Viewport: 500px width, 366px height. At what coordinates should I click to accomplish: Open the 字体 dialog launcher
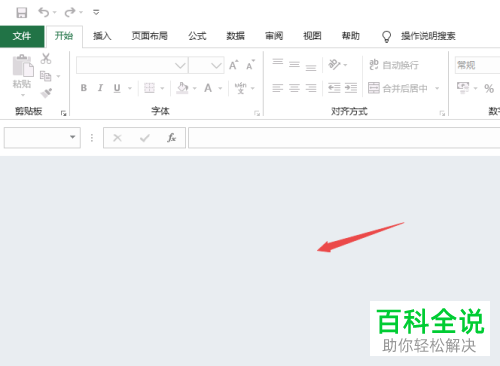[x=257, y=113]
